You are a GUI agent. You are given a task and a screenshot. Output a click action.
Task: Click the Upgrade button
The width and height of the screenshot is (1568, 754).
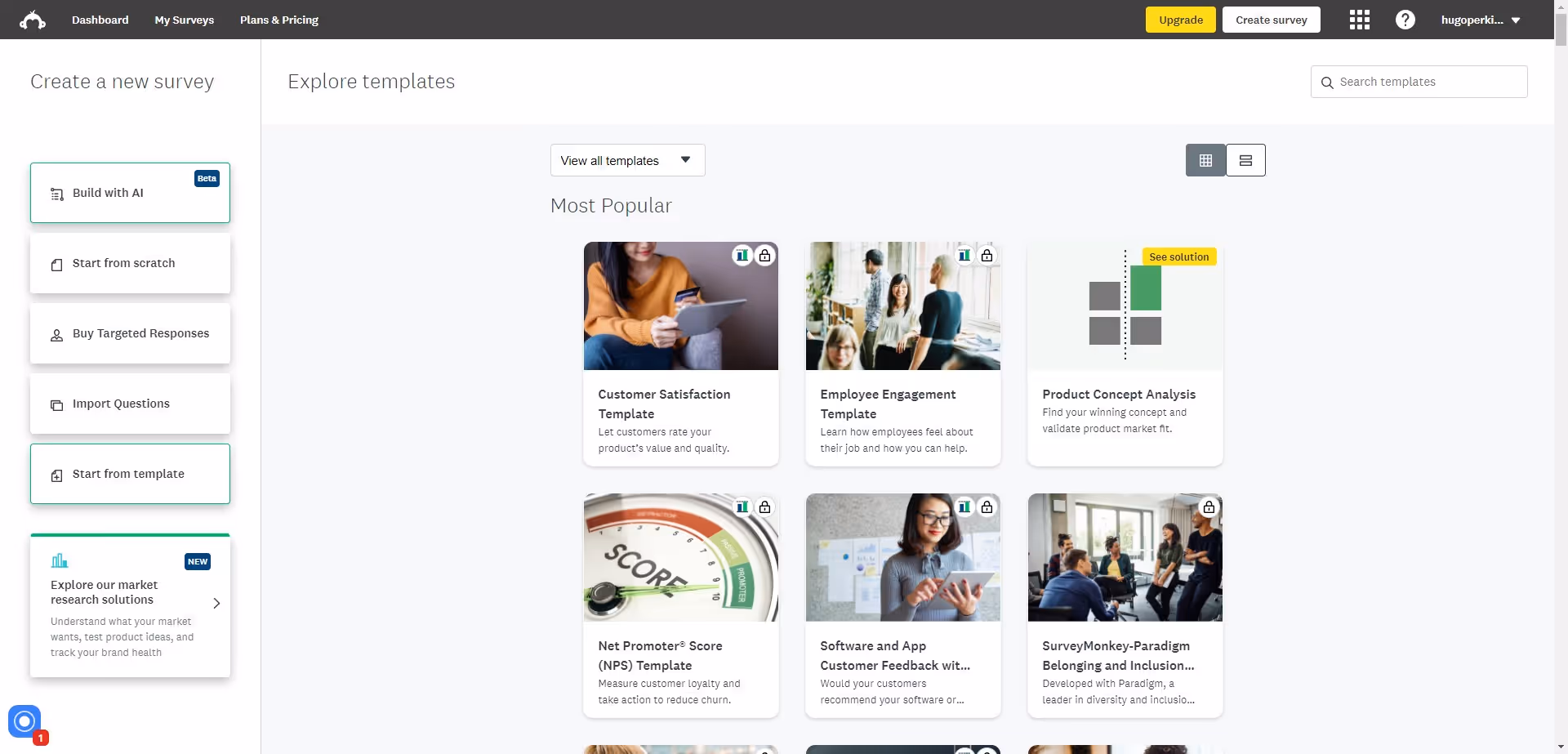pos(1181,20)
